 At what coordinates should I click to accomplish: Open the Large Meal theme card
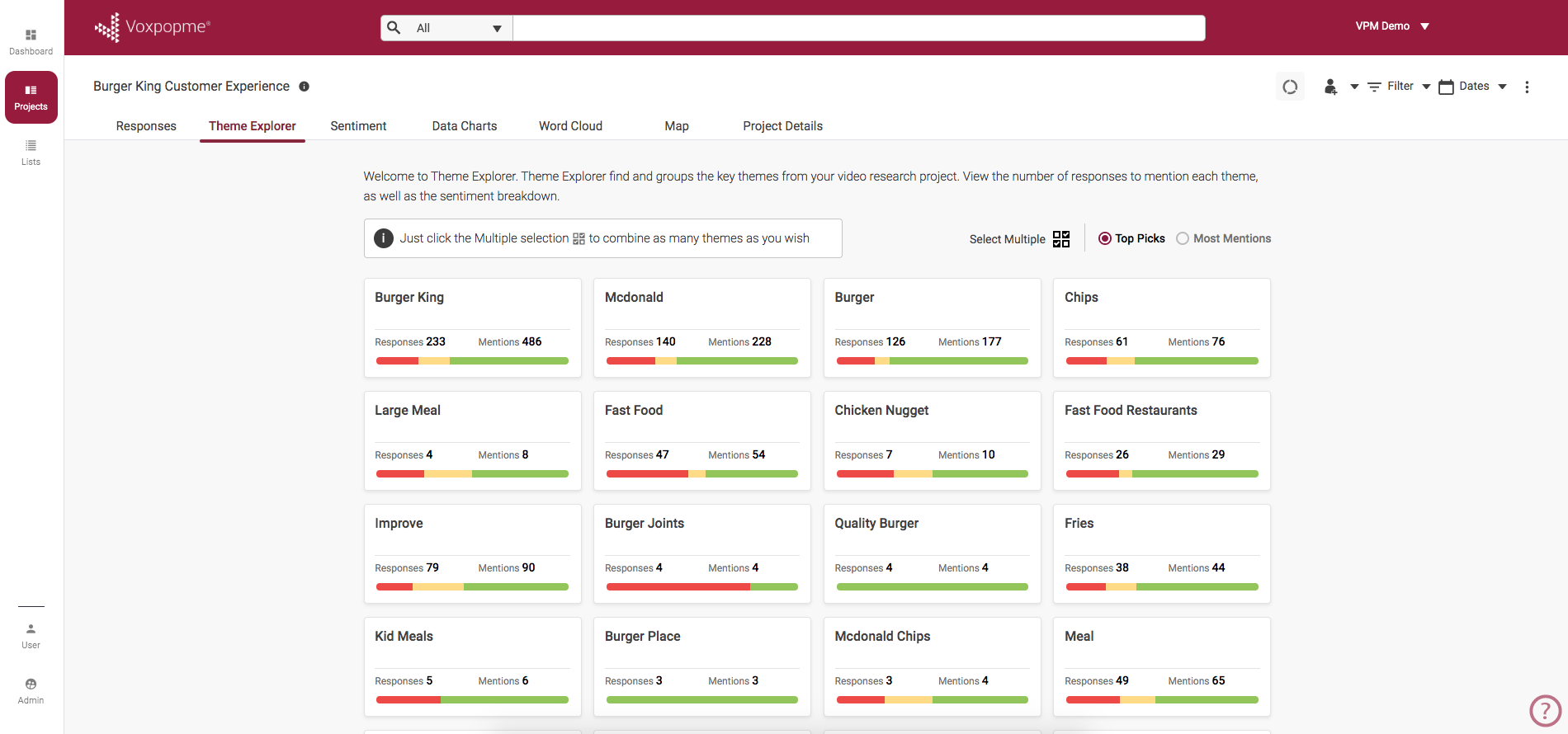(x=473, y=441)
